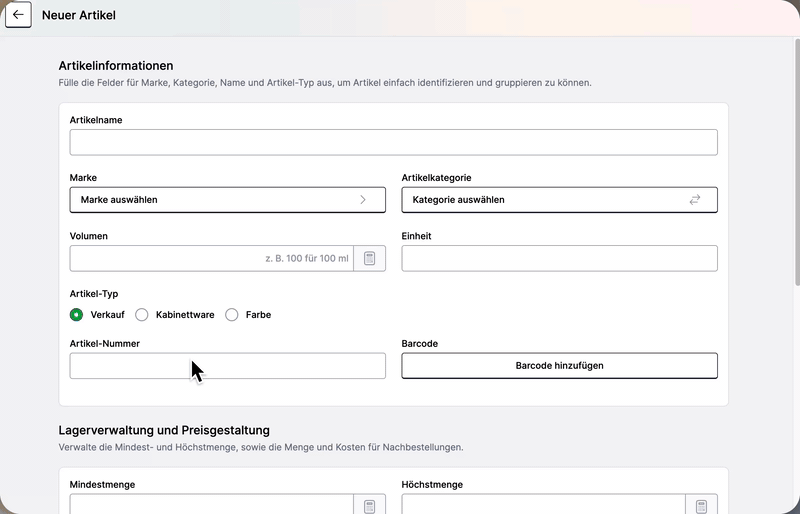The height and width of the screenshot is (514, 800).
Task: Focus the Höchstmenge input field
Action: (543, 505)
